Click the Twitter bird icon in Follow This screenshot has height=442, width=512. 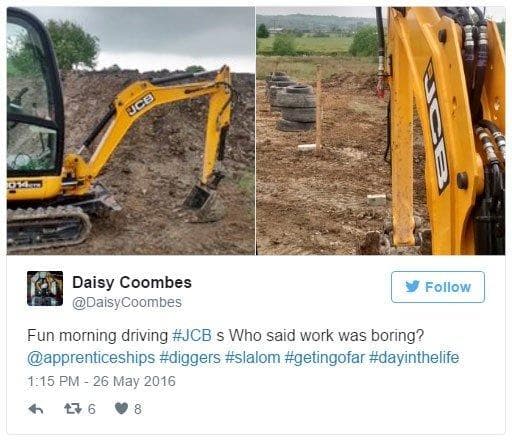point(412,287)
